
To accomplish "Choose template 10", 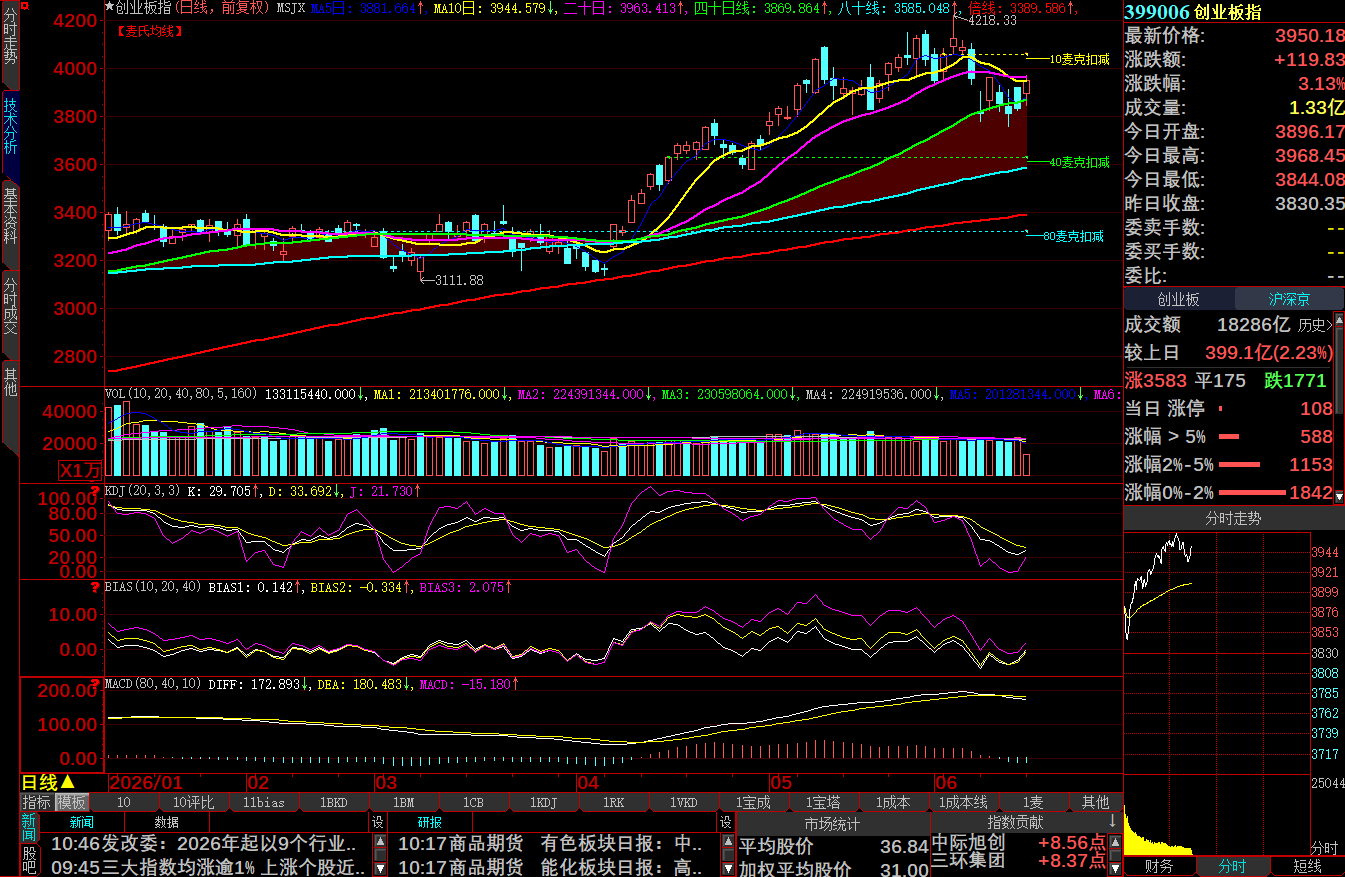I will pyautogui.click(x=123, y=802).
